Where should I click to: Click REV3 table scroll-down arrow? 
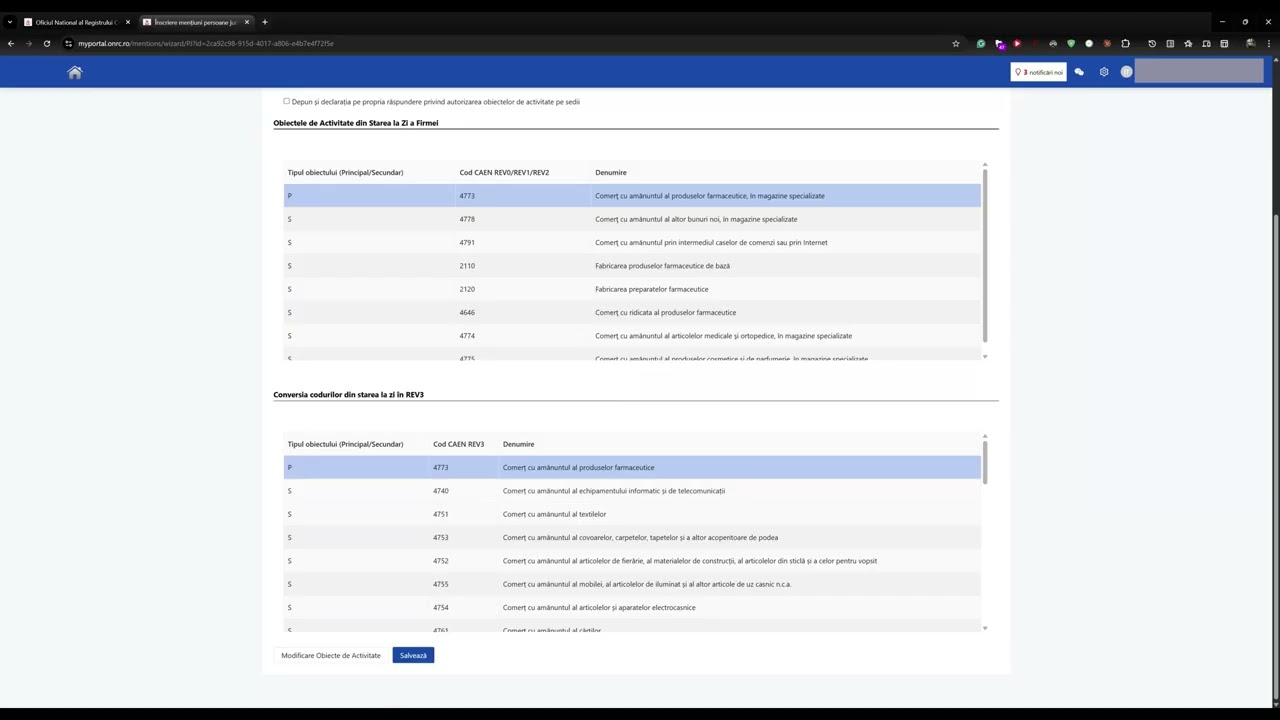985,628
